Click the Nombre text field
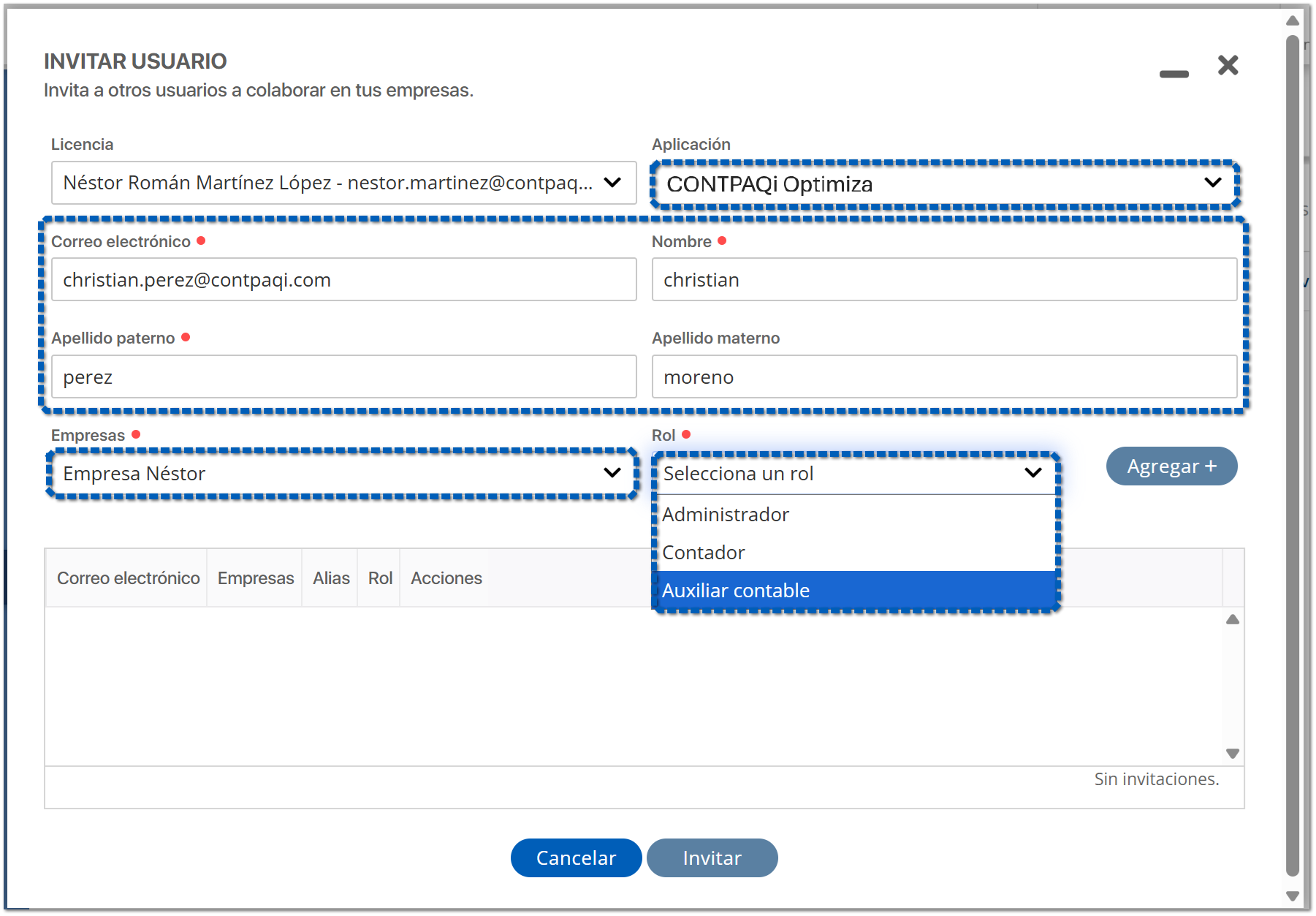The width and height of the screenshot is (1316, 916). (943, 280)
